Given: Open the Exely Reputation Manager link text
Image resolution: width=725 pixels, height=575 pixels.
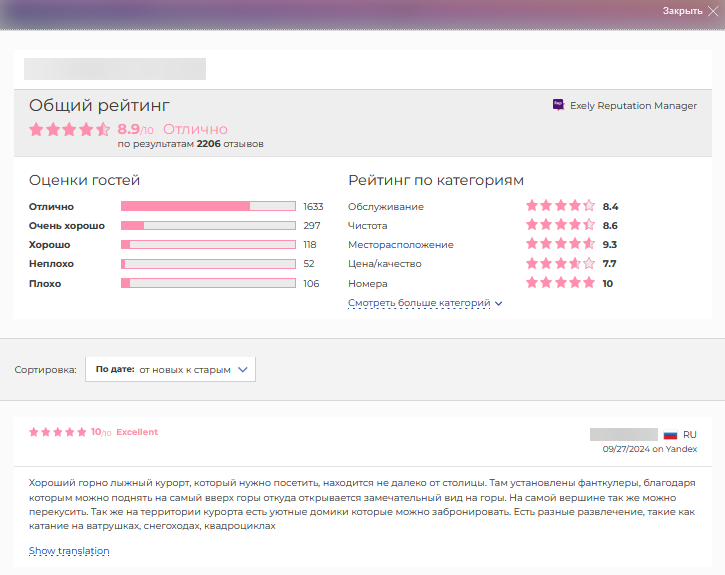Looking at the screenshot, I should pos(633,106).
